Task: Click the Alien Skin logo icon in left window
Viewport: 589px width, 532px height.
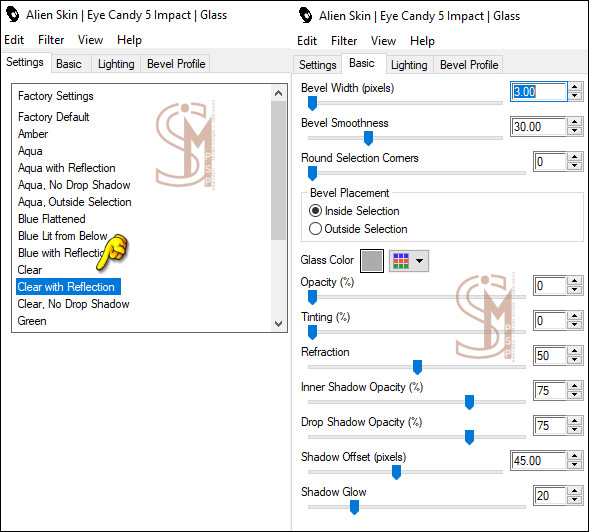Action: coord(13,15)
